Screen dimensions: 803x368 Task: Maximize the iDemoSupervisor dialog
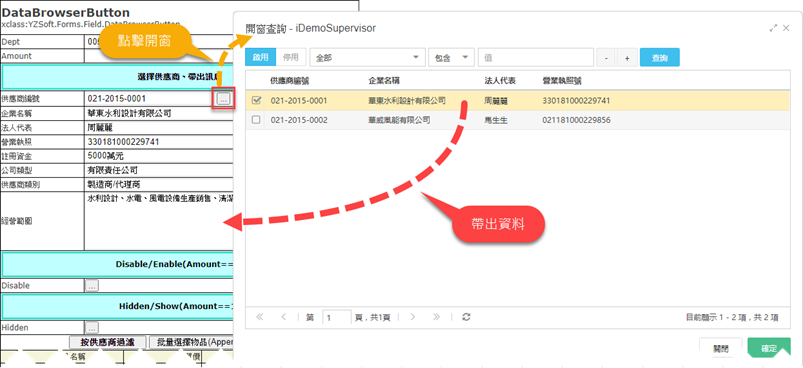(x=773, y=29)
